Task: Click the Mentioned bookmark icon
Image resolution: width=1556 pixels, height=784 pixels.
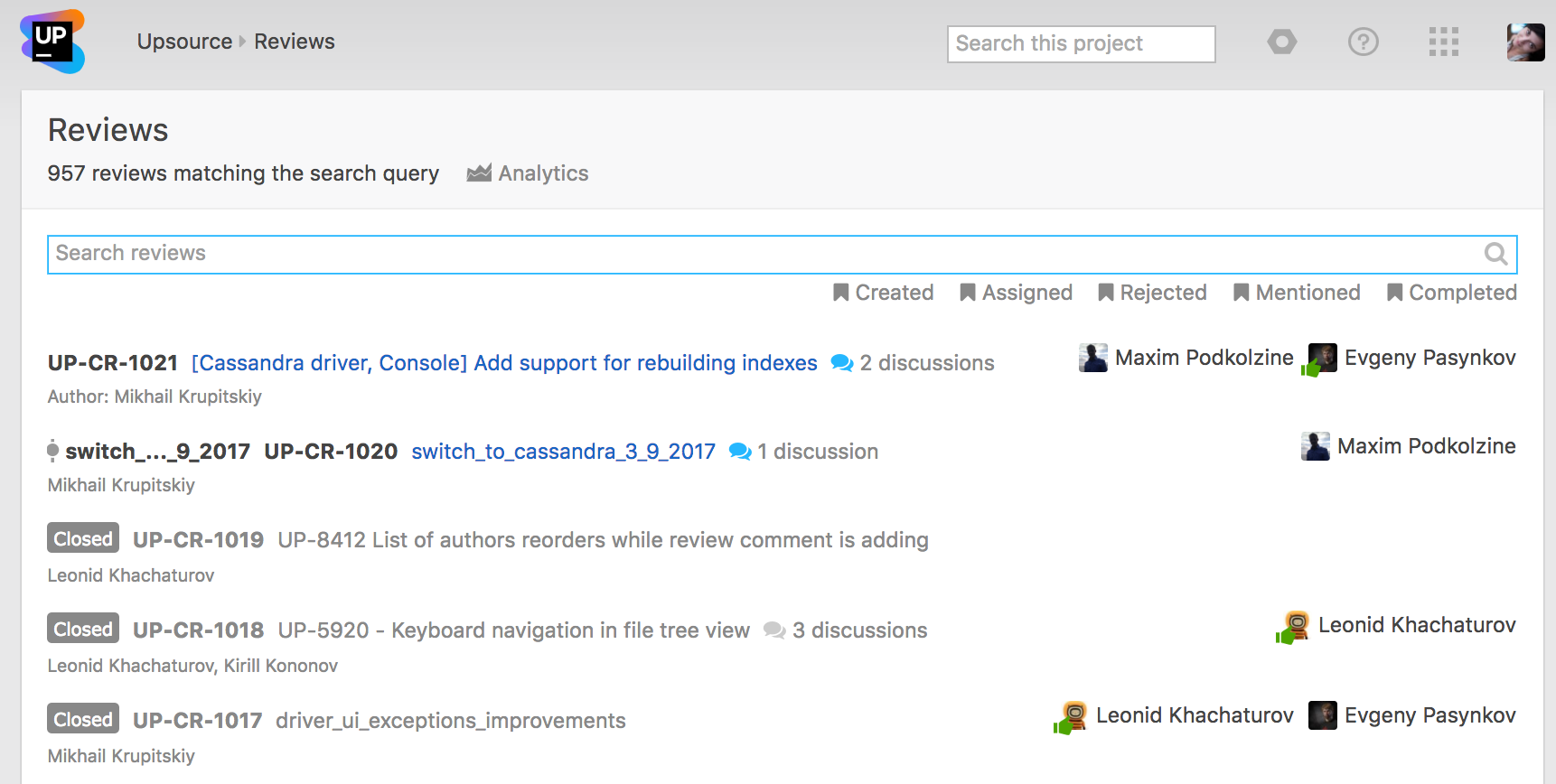Action: (x=1241, y=293)
